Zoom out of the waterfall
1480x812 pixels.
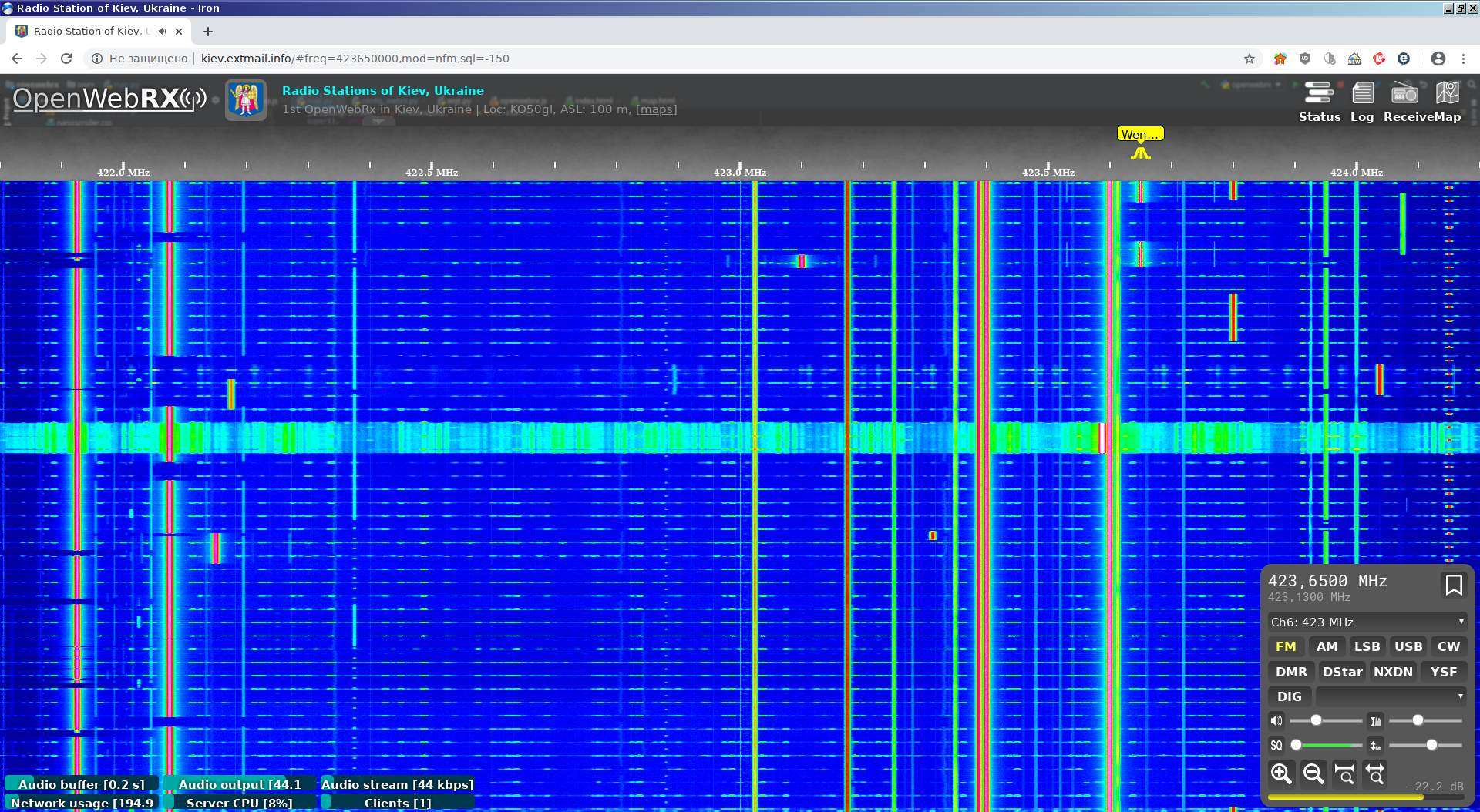tap(1313, 773)
